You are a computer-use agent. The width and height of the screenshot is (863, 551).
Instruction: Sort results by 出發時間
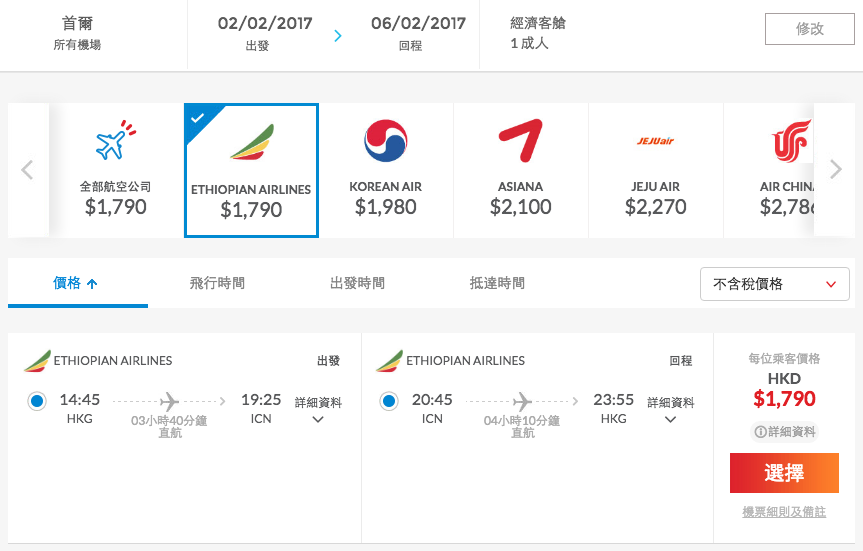coord(357,283)
